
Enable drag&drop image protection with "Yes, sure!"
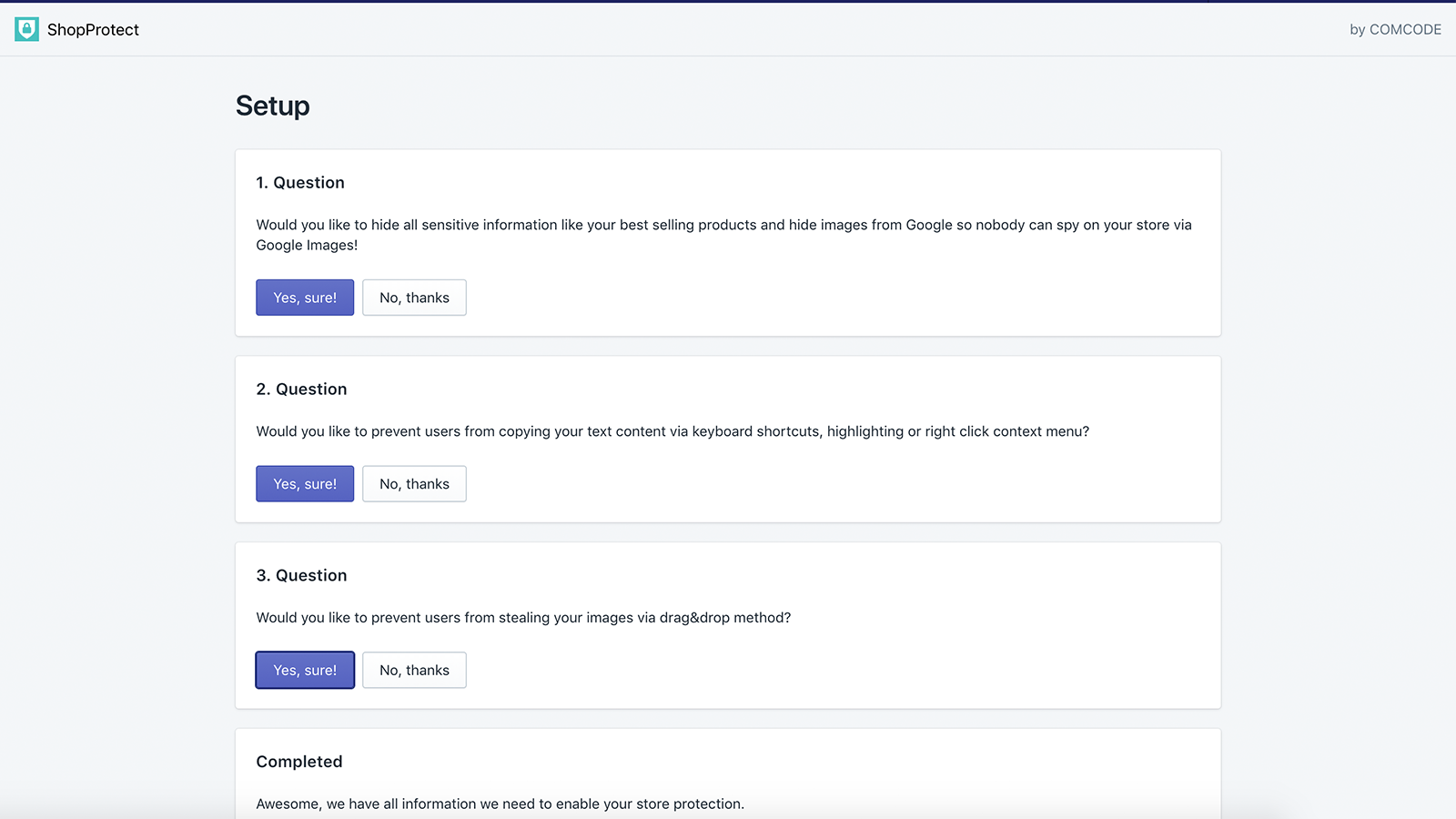304,670
